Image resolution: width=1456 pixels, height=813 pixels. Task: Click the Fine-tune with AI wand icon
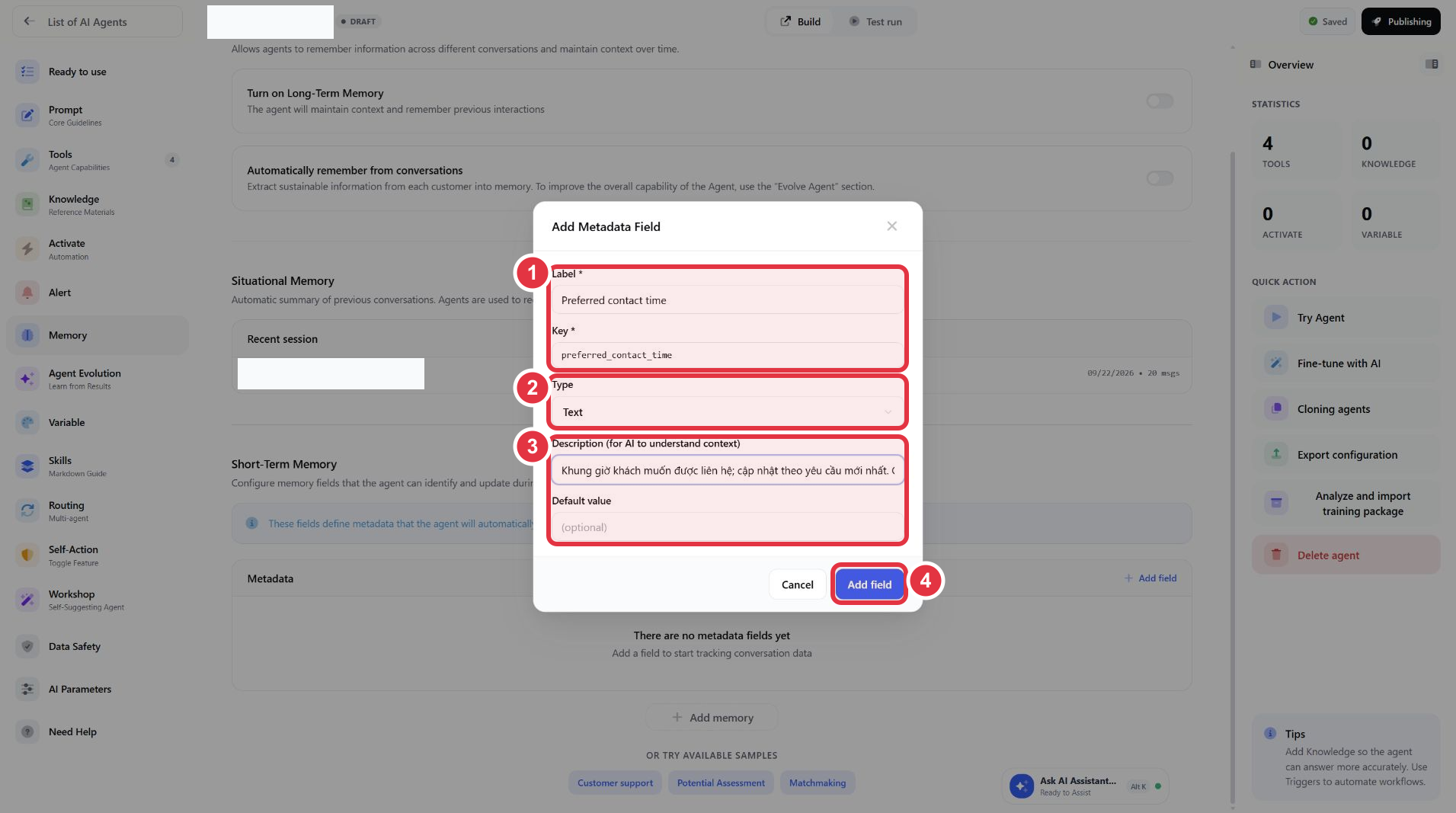tap(1276, 363)
